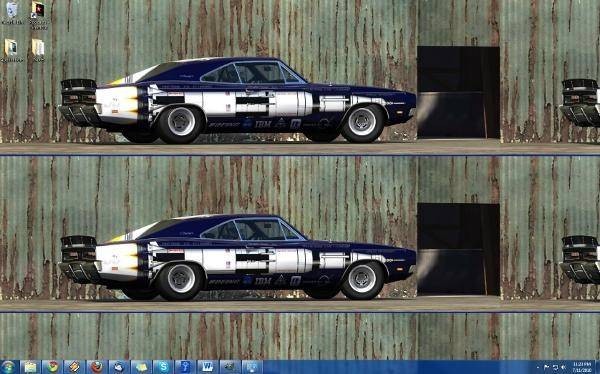
Task: Show hidden system tray icons
Action: coord(538,367)
